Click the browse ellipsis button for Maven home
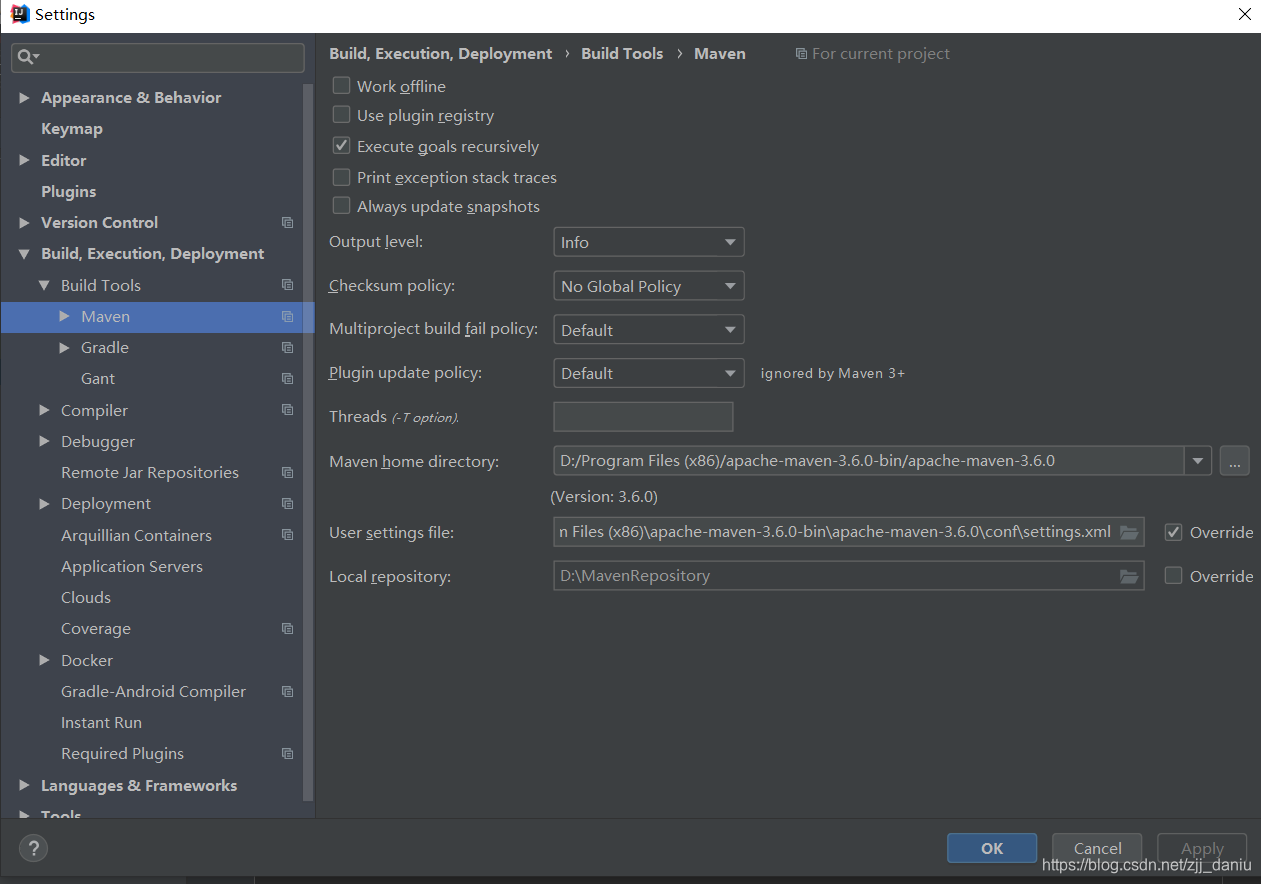 point(1235,461)
